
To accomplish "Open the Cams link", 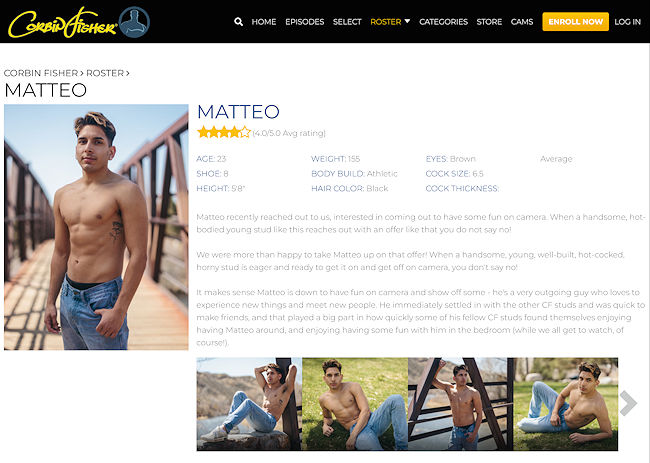I will coord(522,22).
